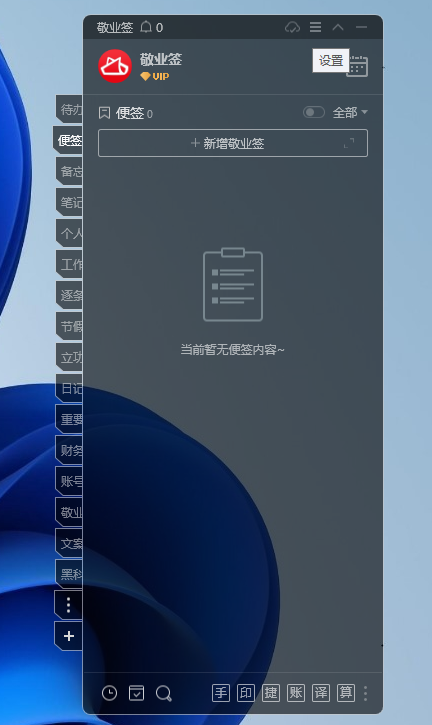Screen dimensions: 432x725
Task: Click the red 敬业签 avatar logo
Action: point(115,66)
